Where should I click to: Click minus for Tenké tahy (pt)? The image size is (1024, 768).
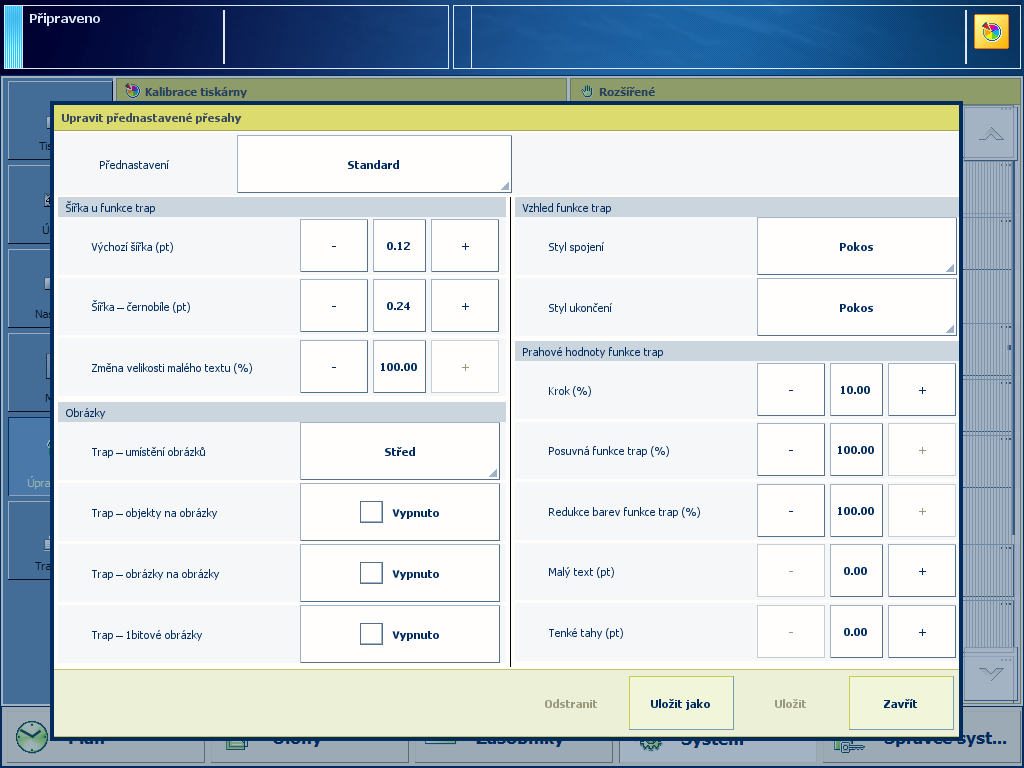[x=791, y=632]
